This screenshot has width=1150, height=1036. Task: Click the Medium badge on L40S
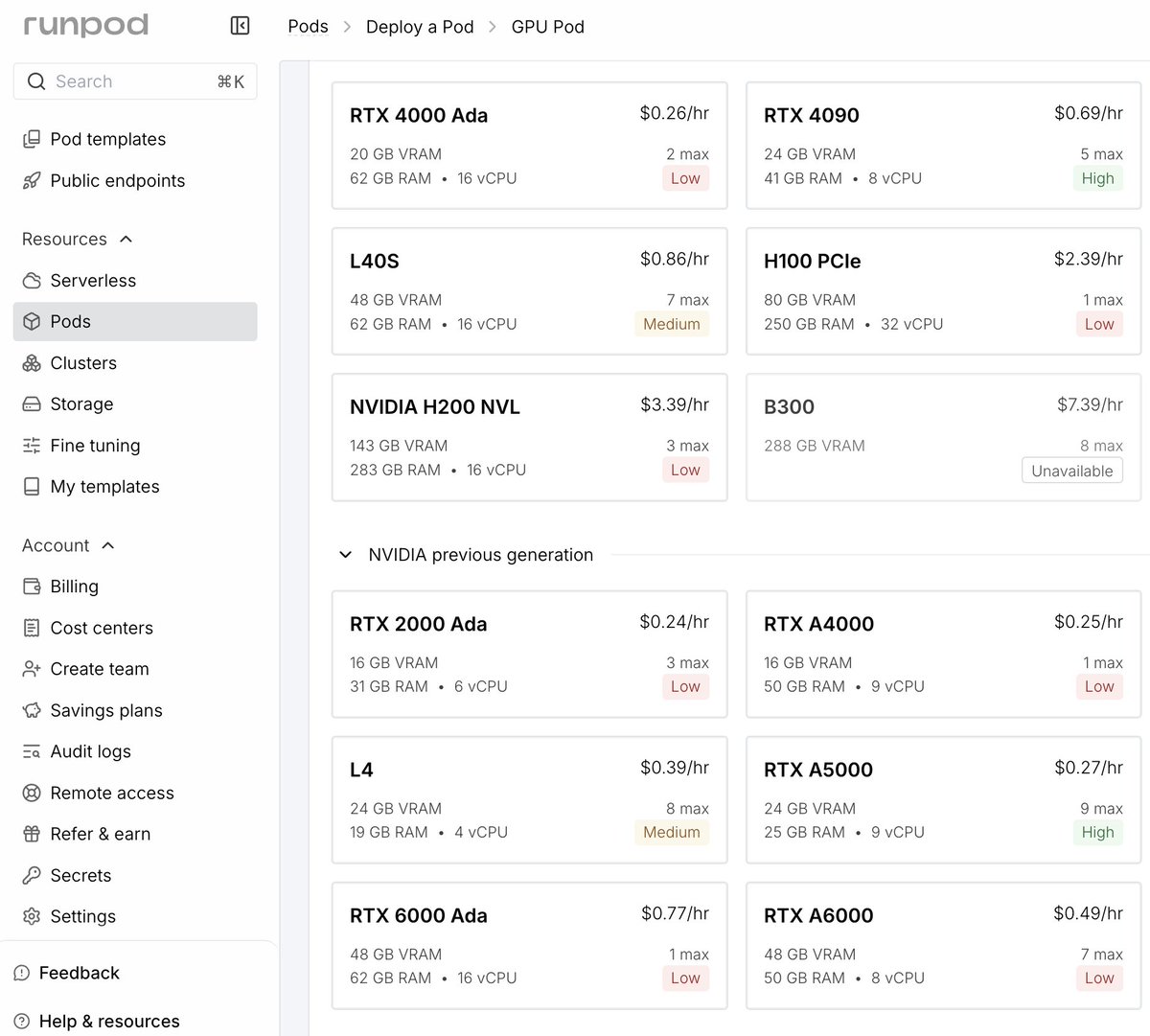[672, 324]
